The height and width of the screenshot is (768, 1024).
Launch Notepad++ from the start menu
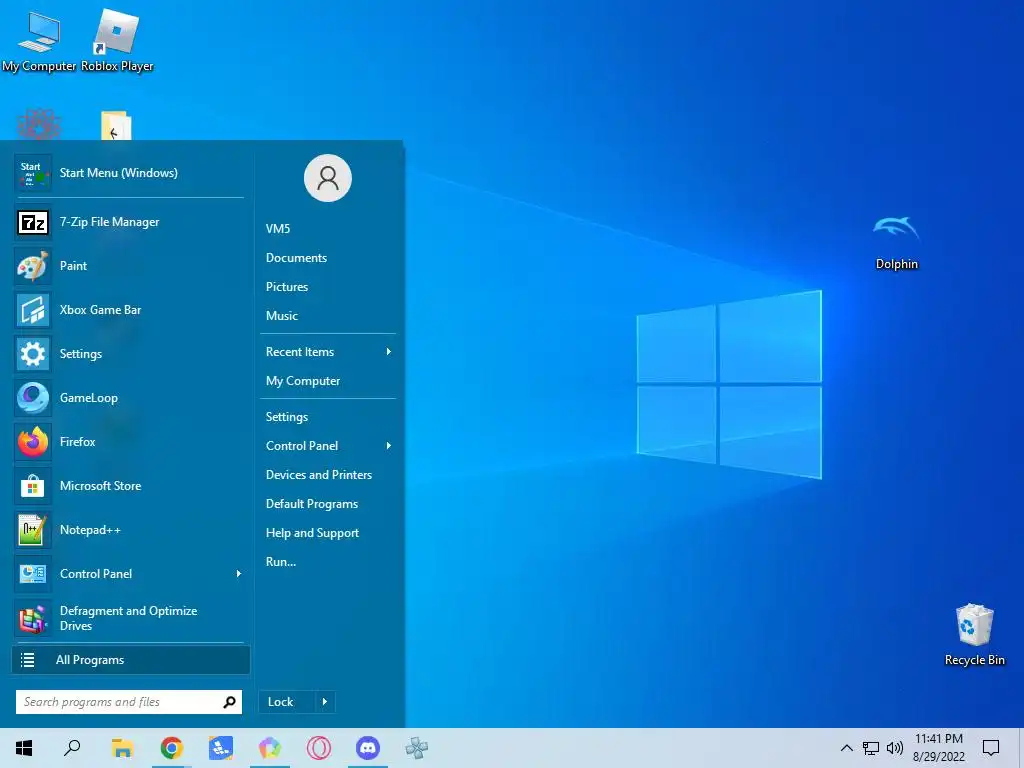click(129, 530)
